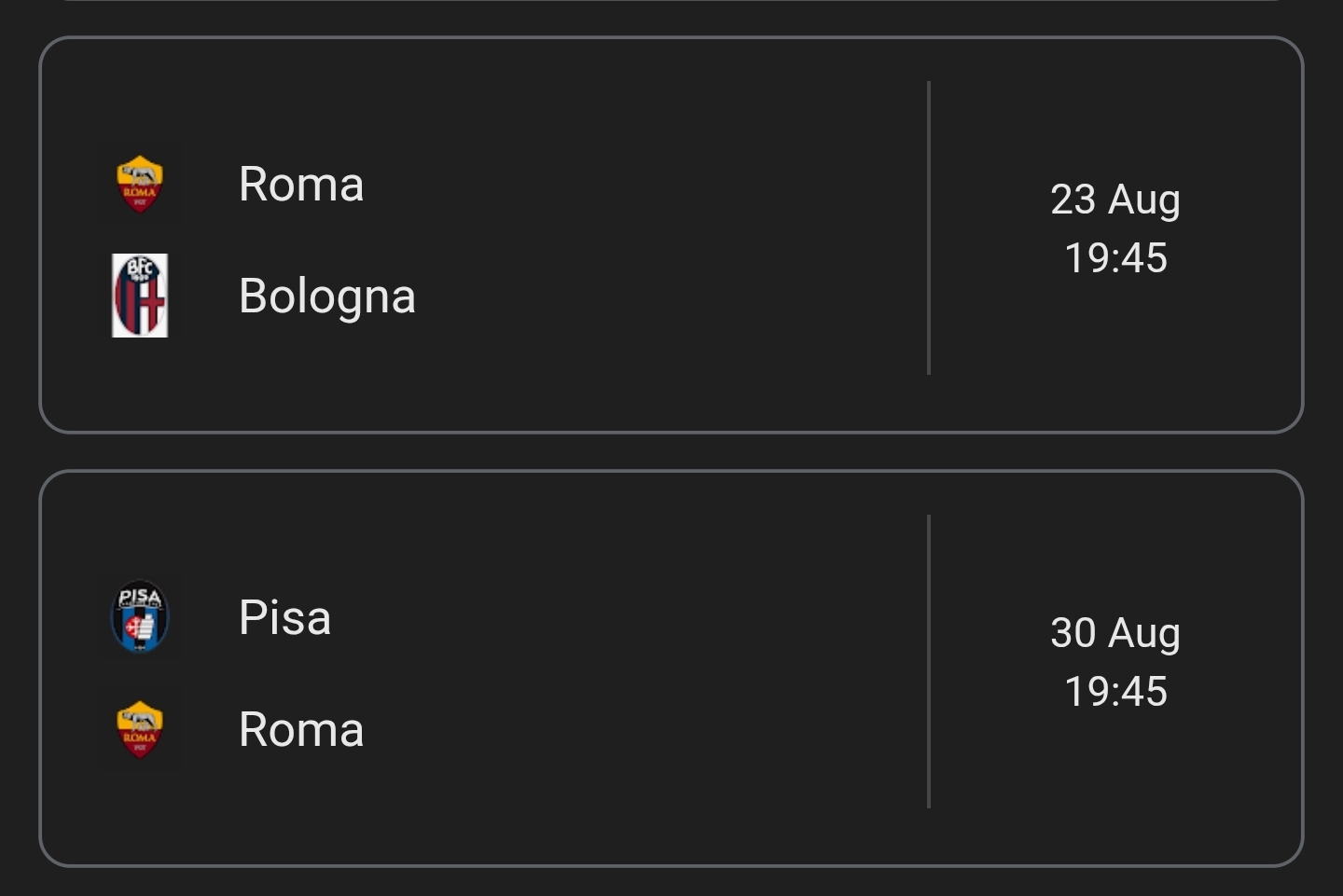Image resolution: width=1343 pixels, height=896 pixels.
Task: Select the 30 Aug date label
Action: 1115,633
